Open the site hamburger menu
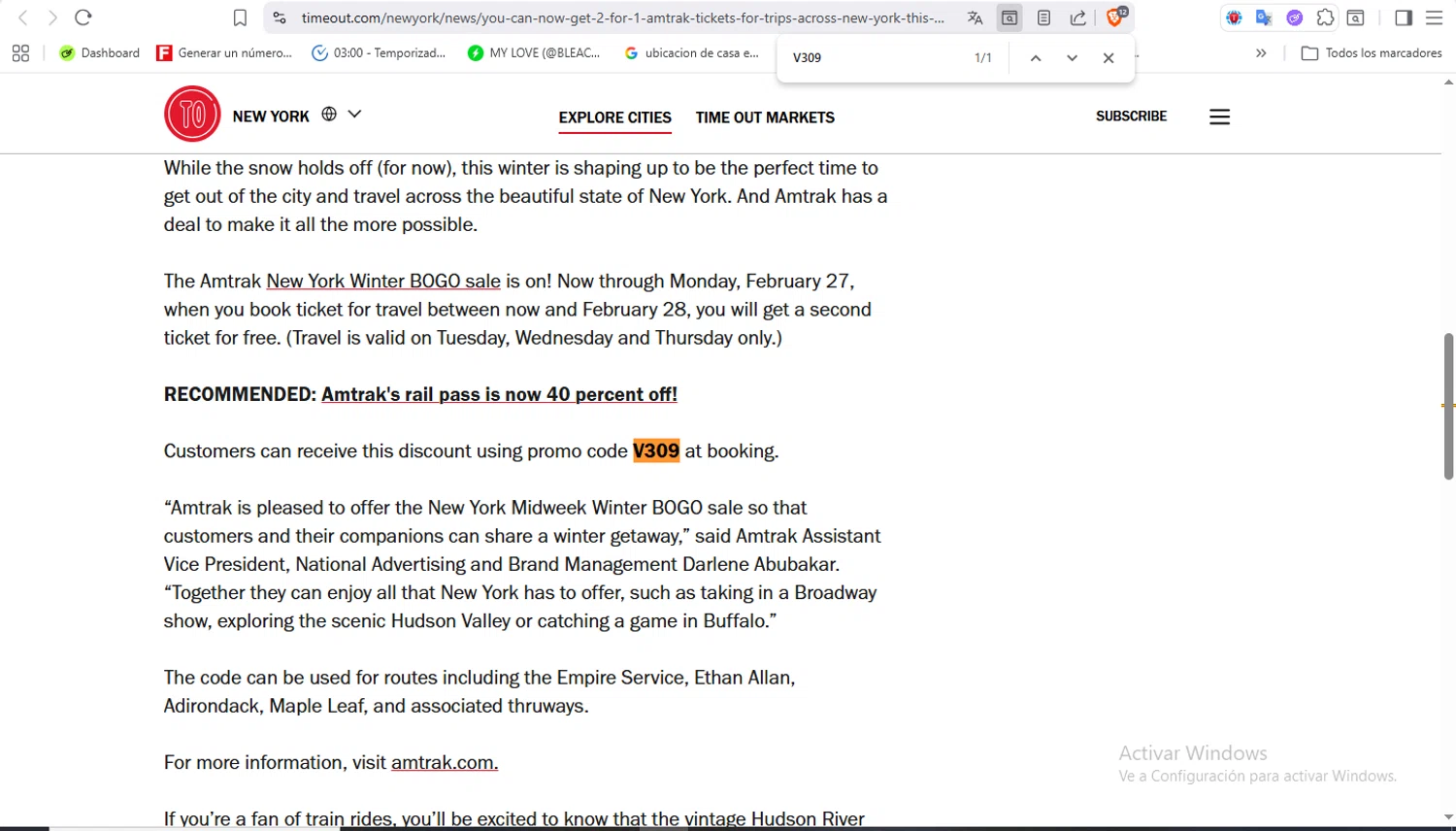1456x831 pixels. click(1220, 116)
